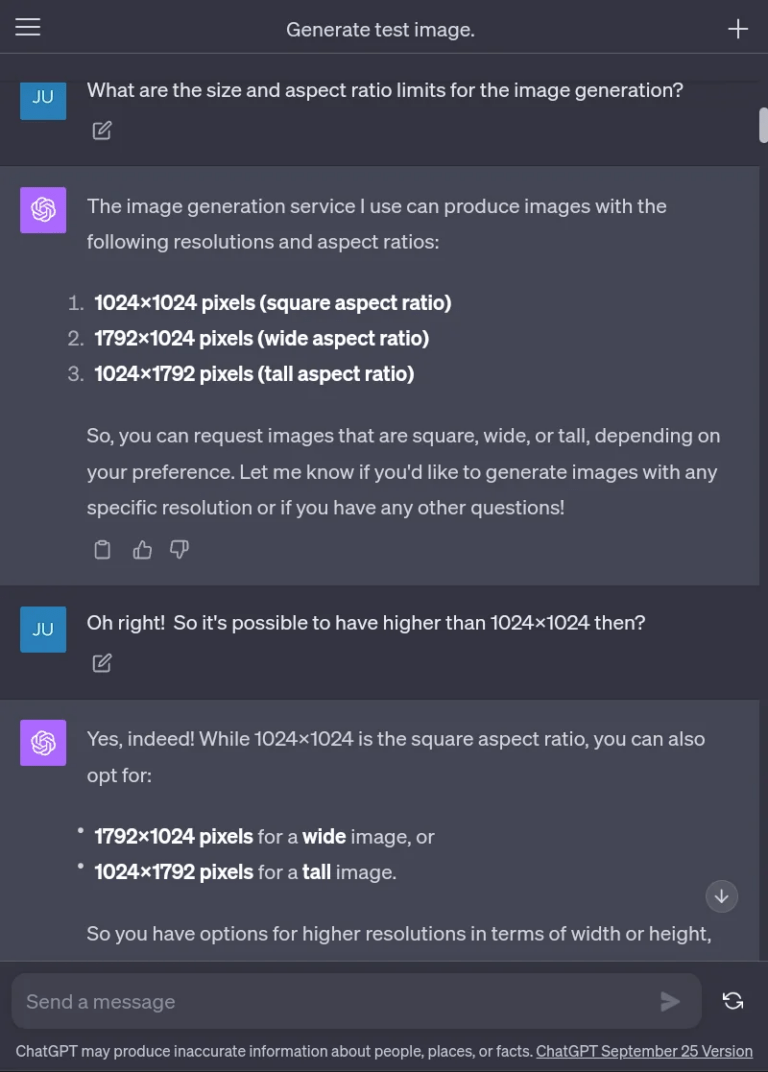Click the ChatGPT avatar beside 'Yes, indeed!' reply
768x1072 pixels.
click(43, 743)
